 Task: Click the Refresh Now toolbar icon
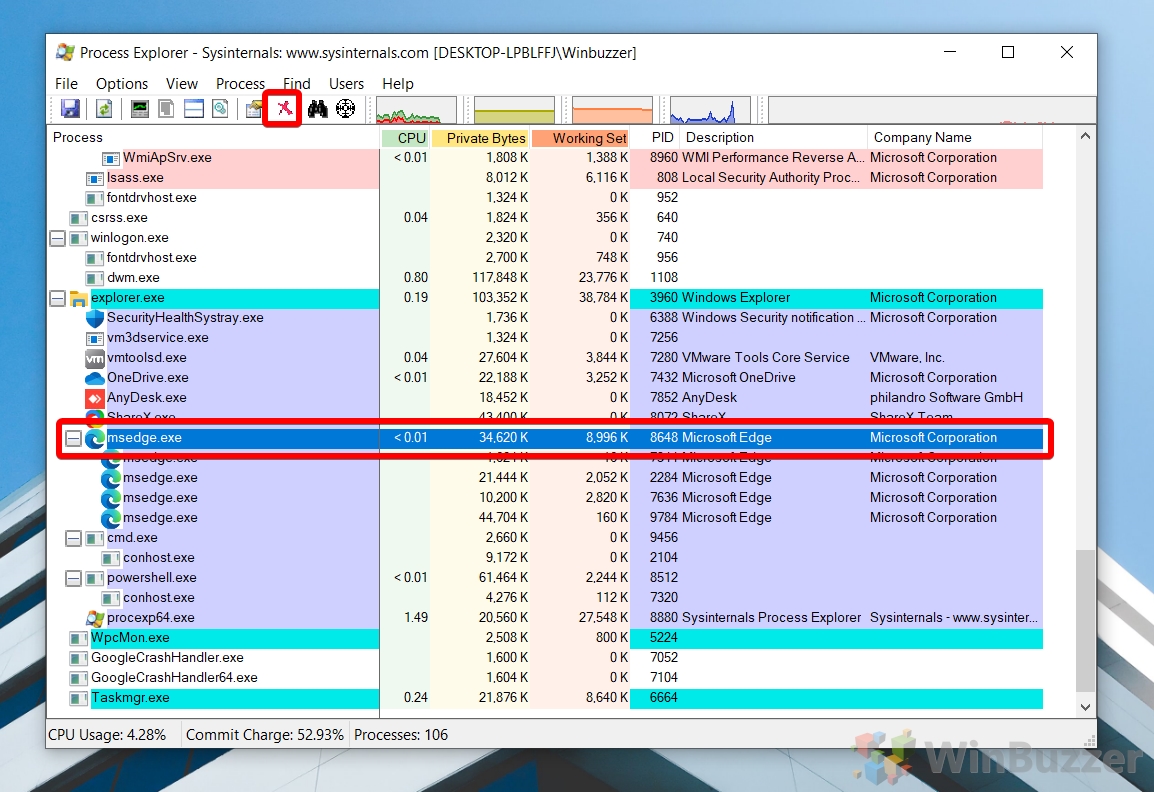[x=105, y=109]
